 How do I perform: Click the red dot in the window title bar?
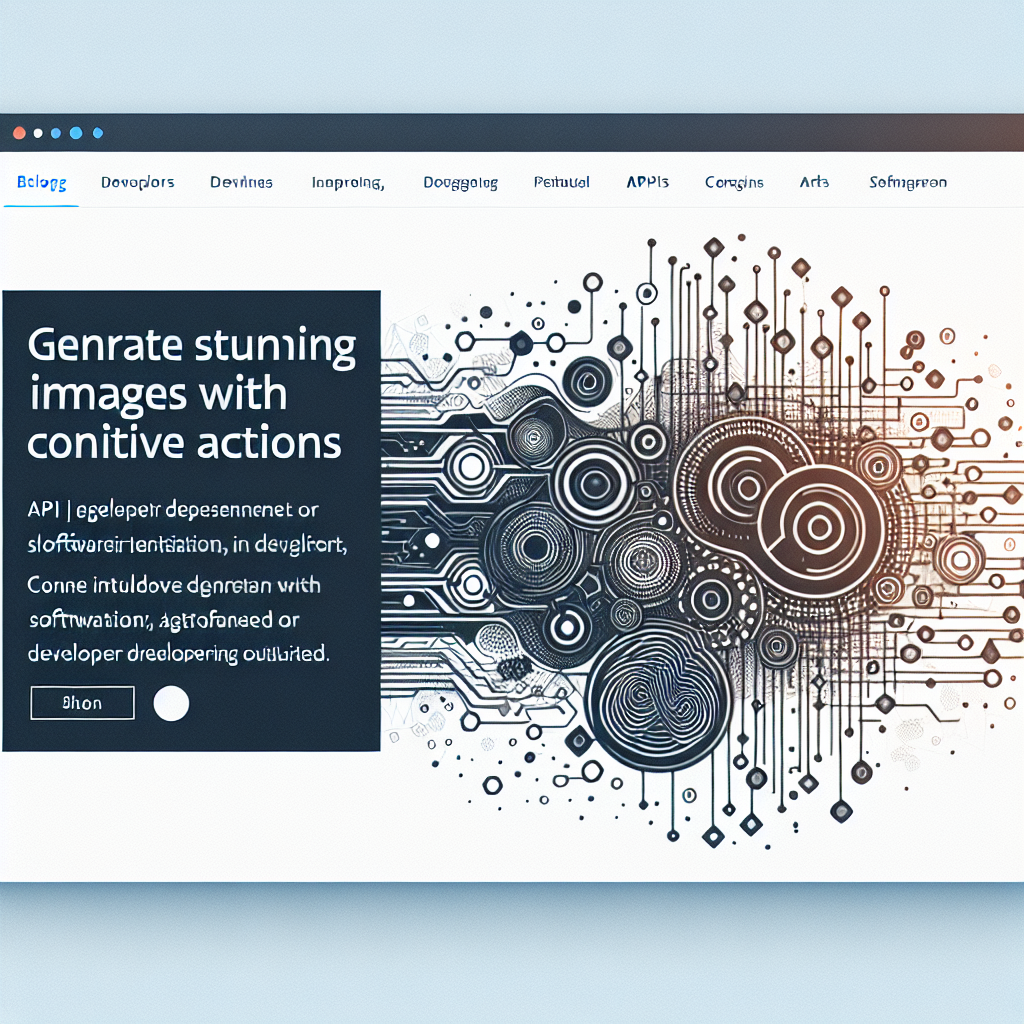point(19,131)
